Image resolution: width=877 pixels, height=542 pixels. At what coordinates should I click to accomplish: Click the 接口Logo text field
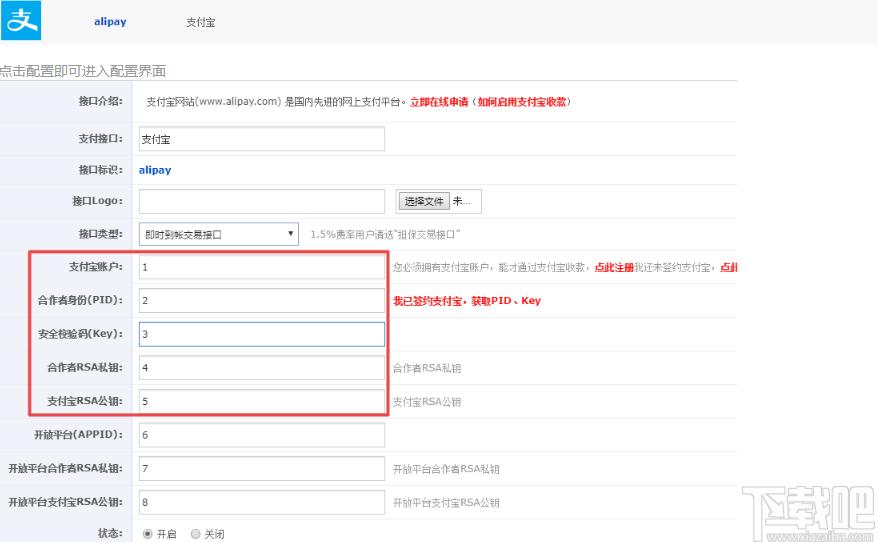(262, 201)
